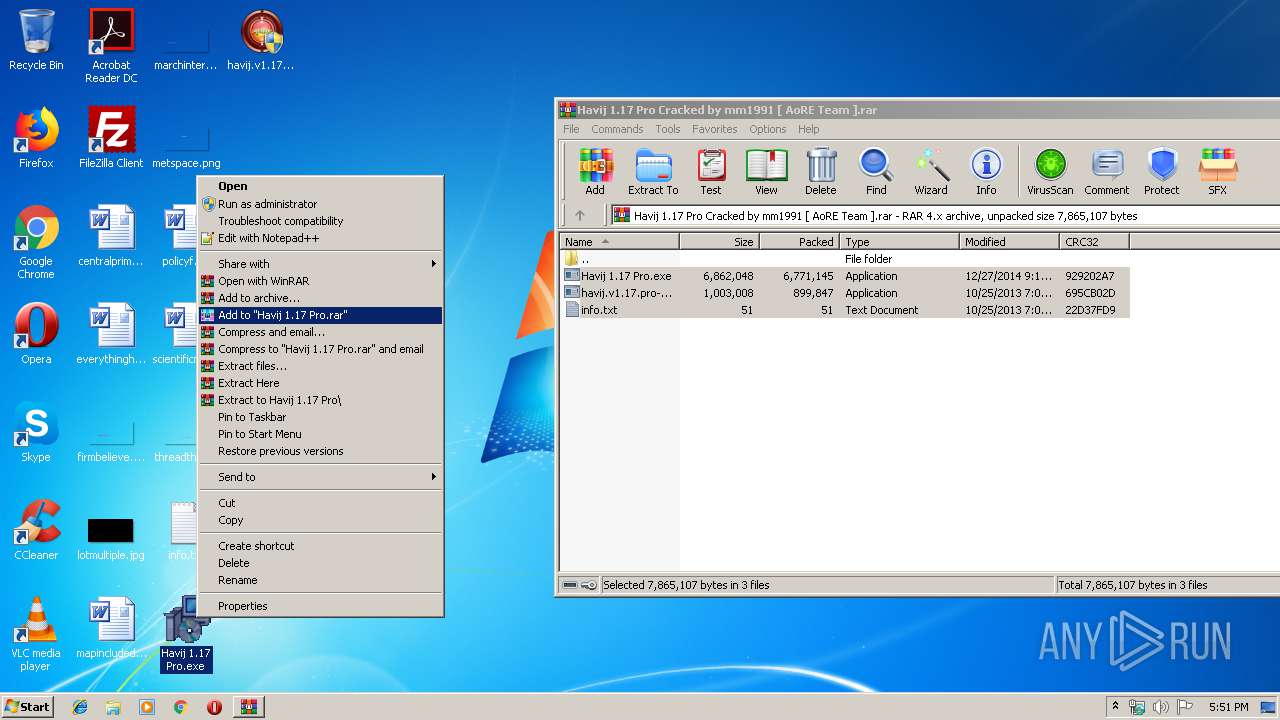
Task: Choose Add to archive...
Action: coord(320,298)
